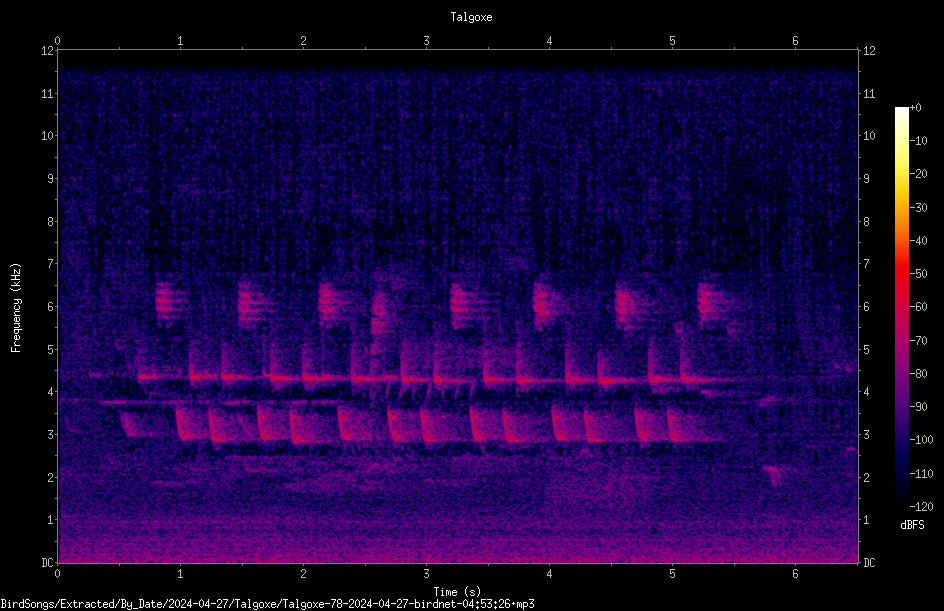The image size is (944, 611).
Task: Click the 1 second mark on bottom axis
Action: click(180, 574)
